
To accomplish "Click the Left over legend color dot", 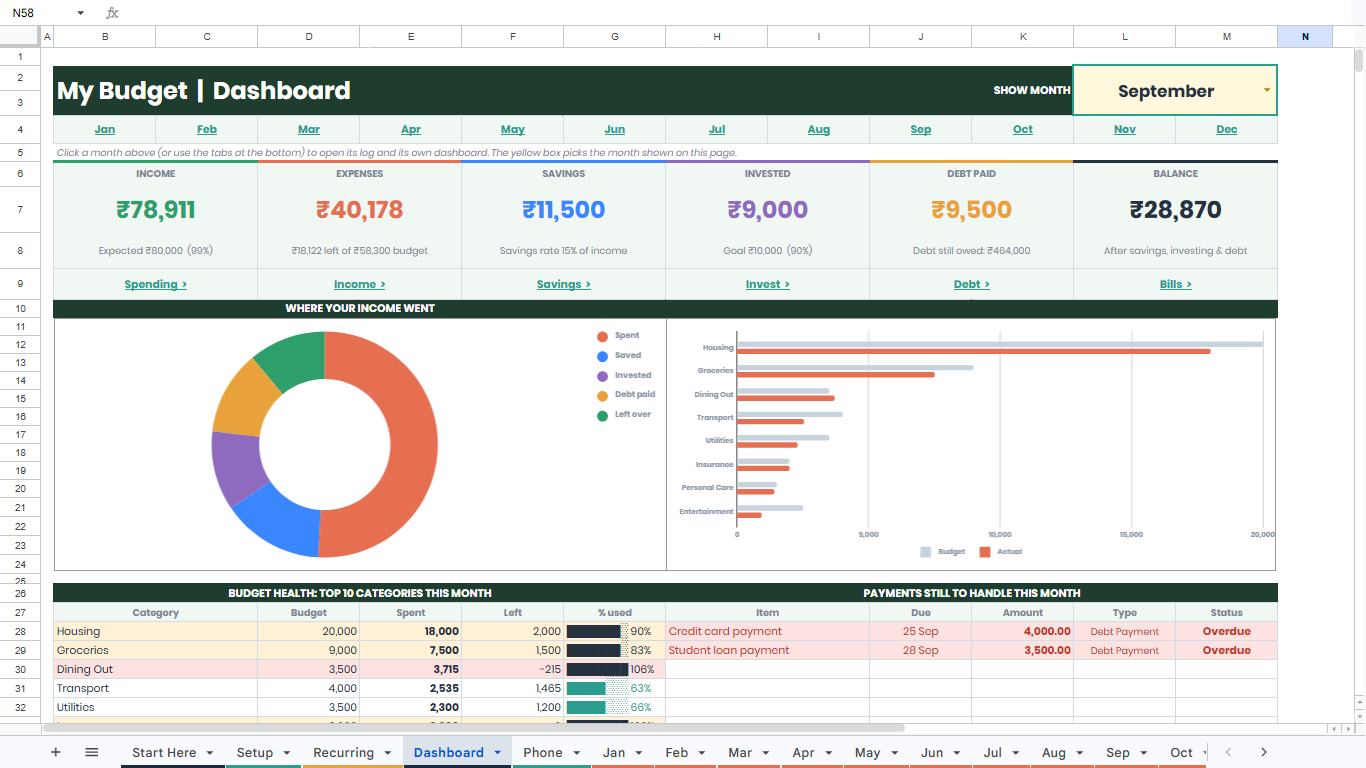I will coord(602,416).
